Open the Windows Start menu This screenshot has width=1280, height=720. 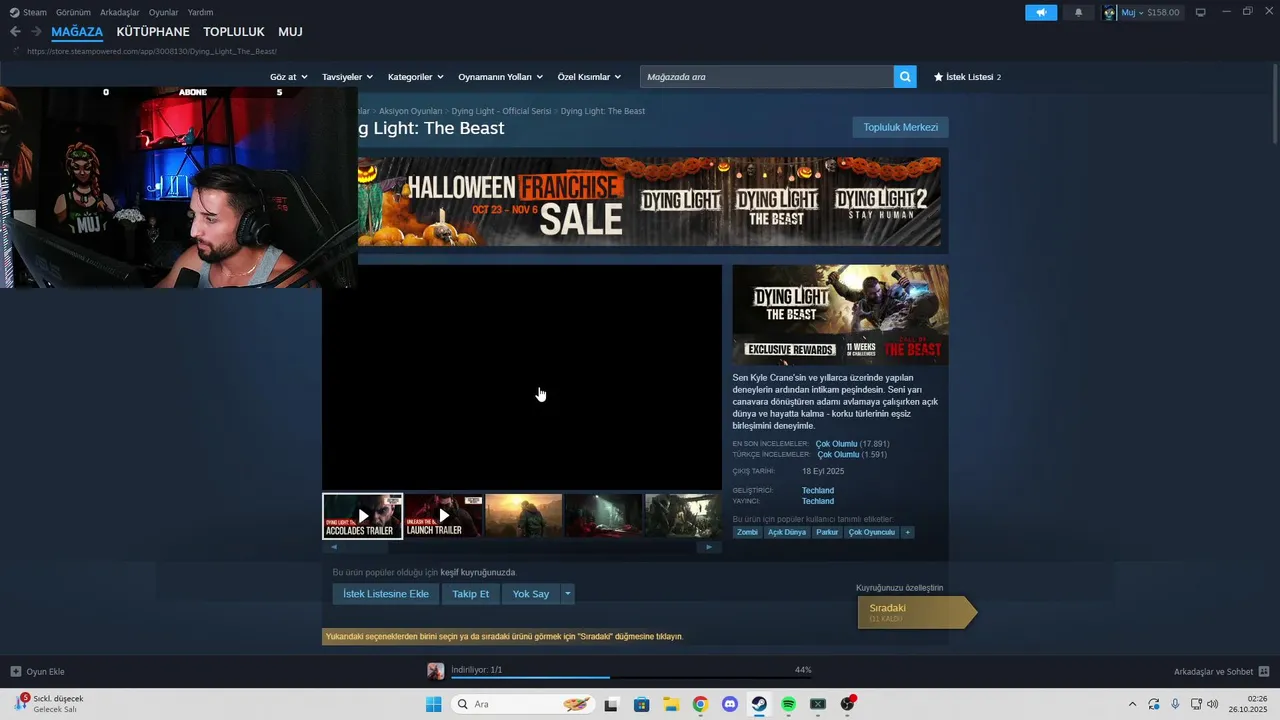point(434,704)
